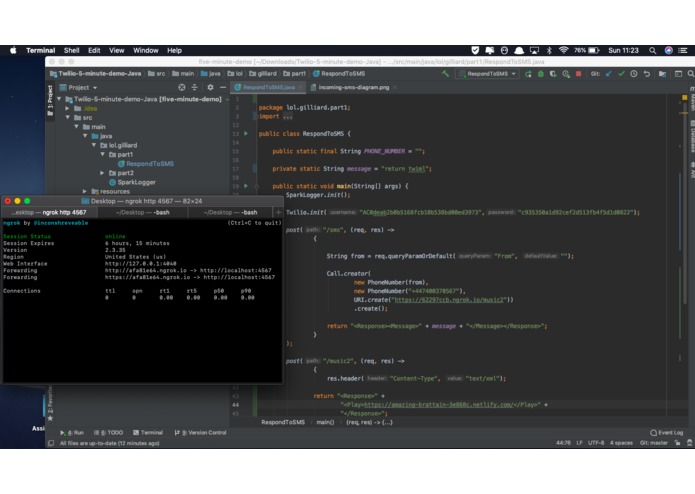The width and height of the screenshot is (695, 494).
Task: Click the shield icon in the macOS menu bar
Action: click(x=475, y=51)
